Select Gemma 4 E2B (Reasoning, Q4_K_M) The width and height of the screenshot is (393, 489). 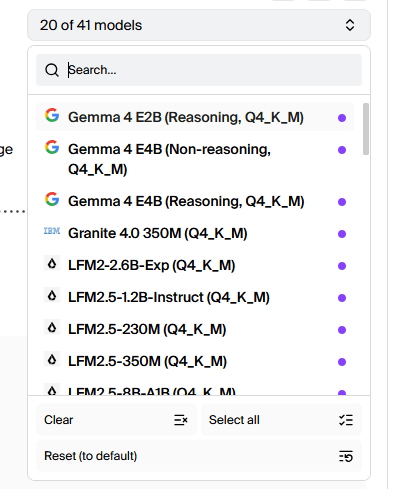(195, 117)
